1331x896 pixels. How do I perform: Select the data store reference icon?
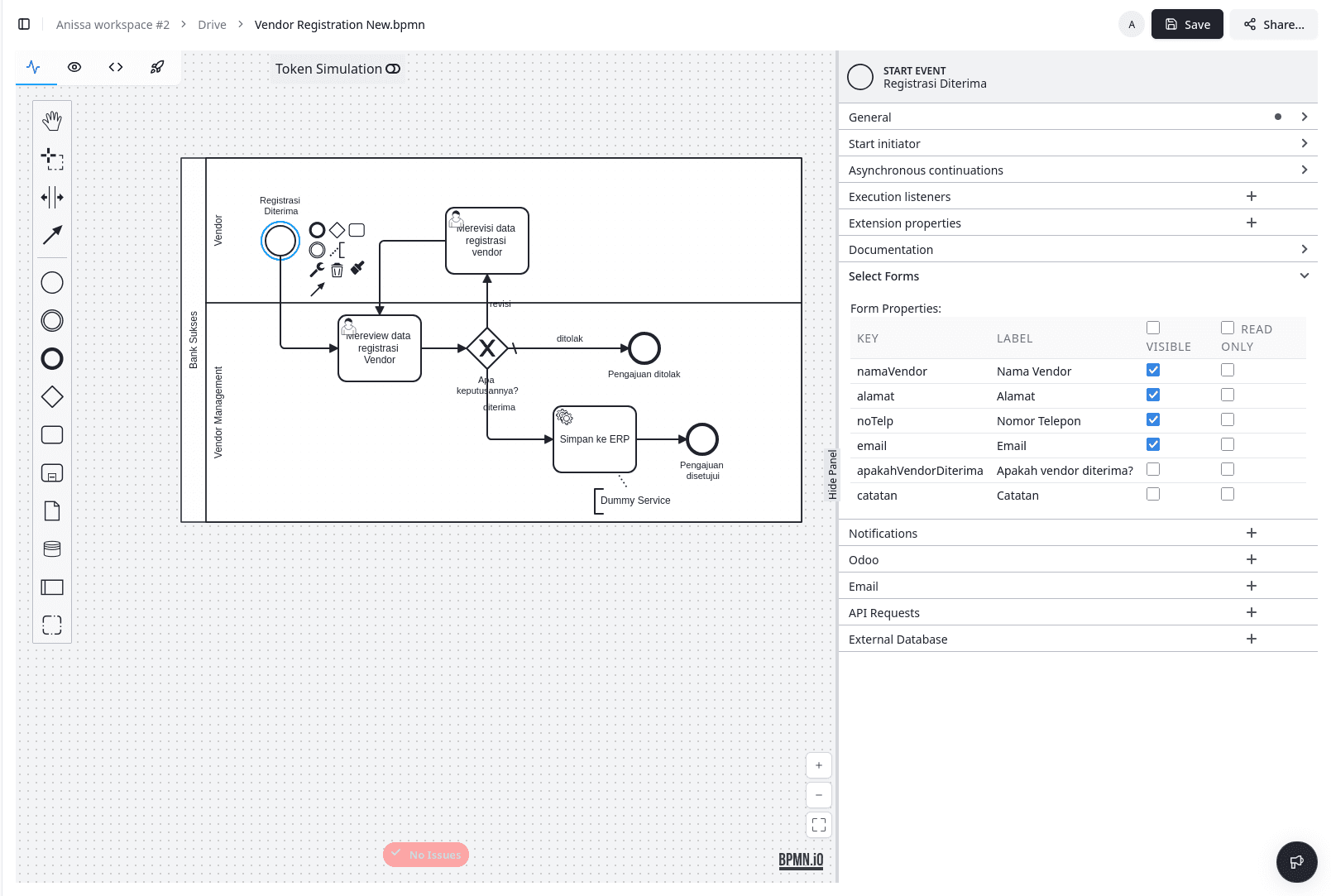pos(52,549)
